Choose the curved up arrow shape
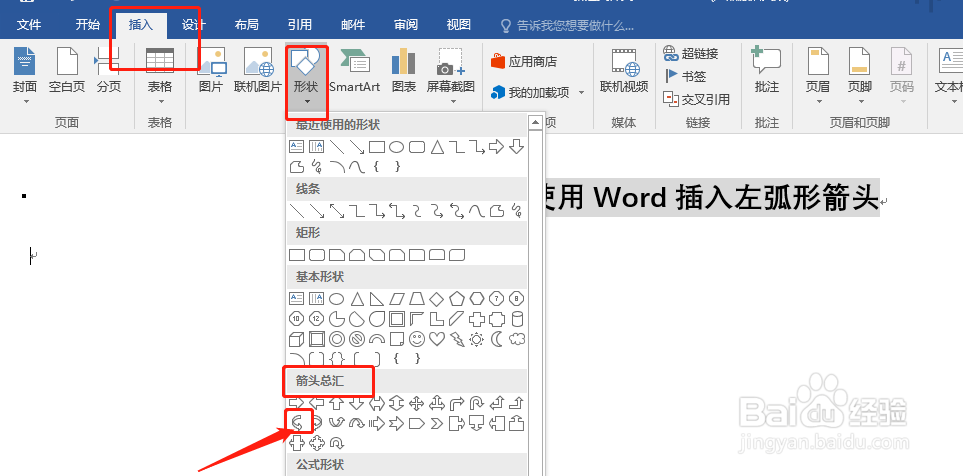The width and height of the screenshot is (963, 476). click(x=337, y=423)
